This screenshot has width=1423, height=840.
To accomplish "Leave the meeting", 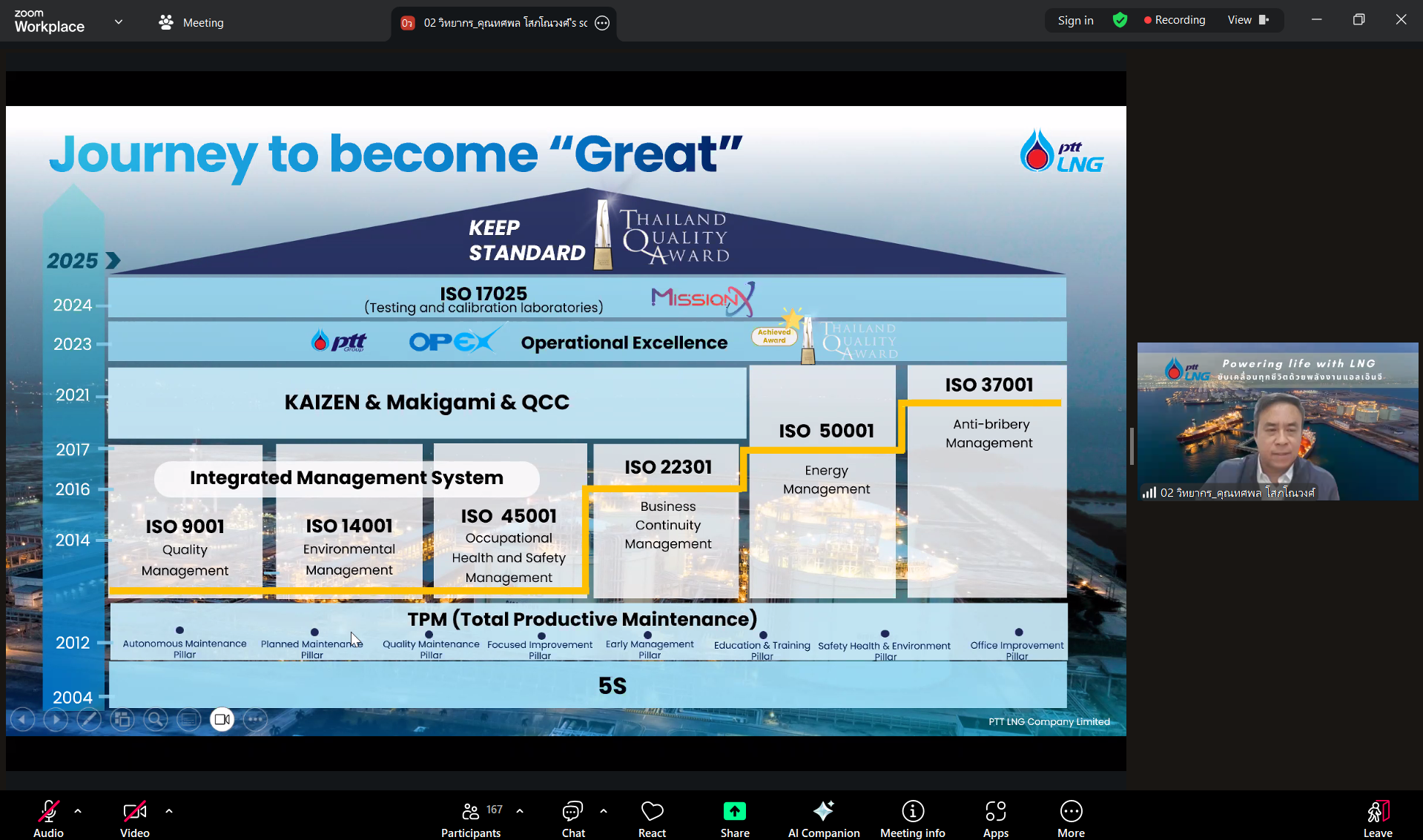I will (x=1377, y=818).
